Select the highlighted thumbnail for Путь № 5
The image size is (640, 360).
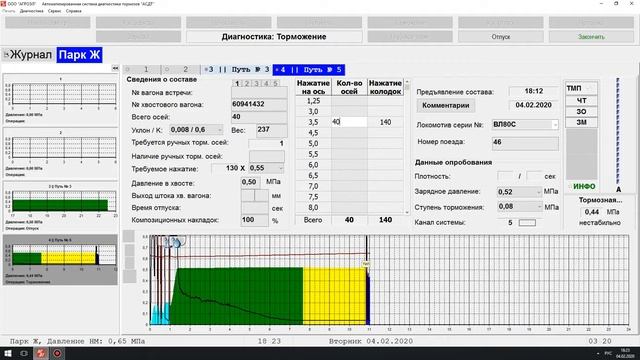pyautogui.click(x=60, y=260)
